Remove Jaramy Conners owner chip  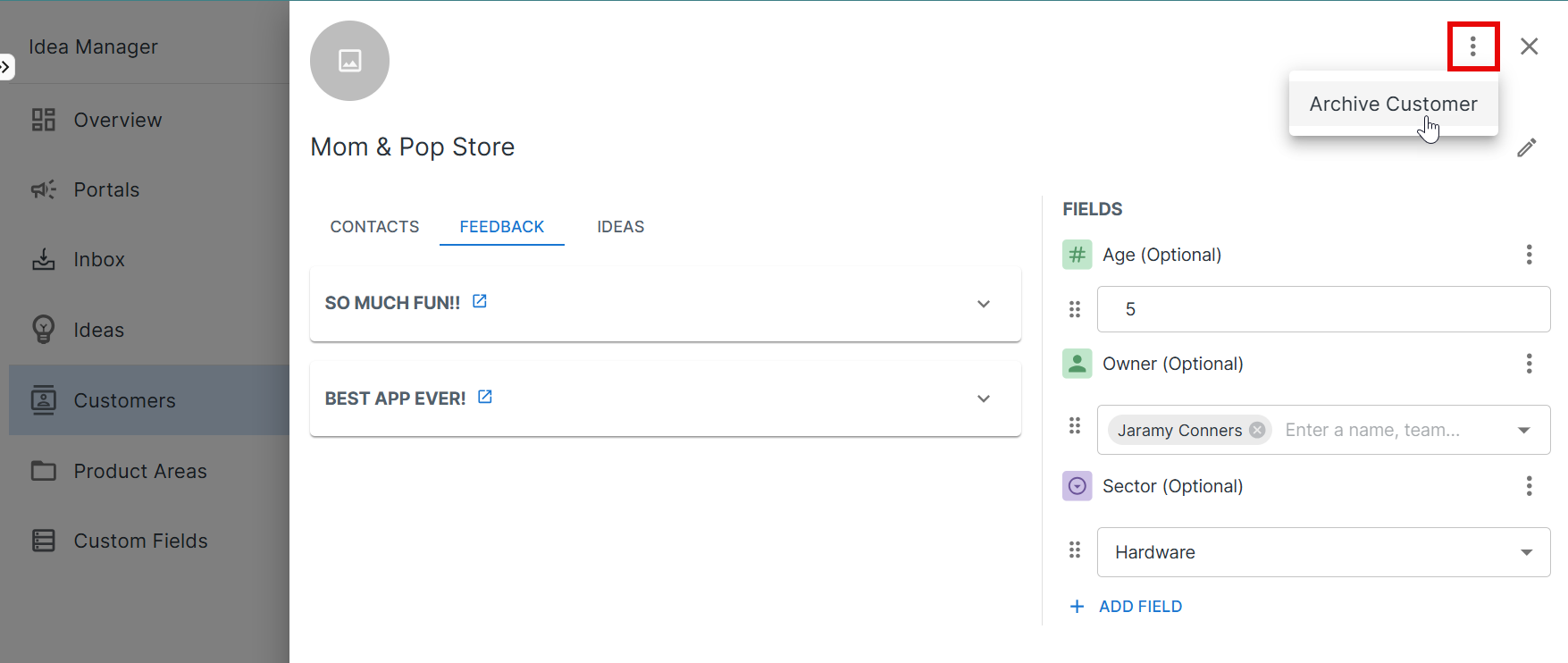tap(1257, 430)
